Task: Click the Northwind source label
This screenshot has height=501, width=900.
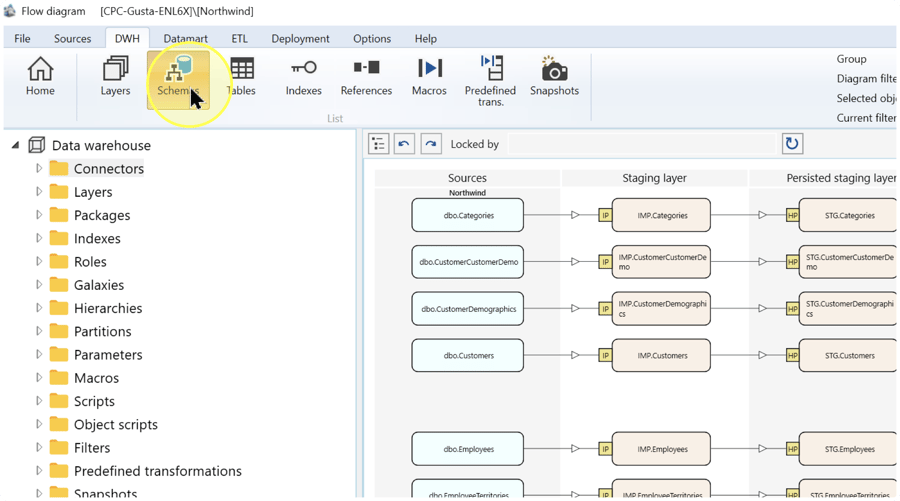Action: 467,193
